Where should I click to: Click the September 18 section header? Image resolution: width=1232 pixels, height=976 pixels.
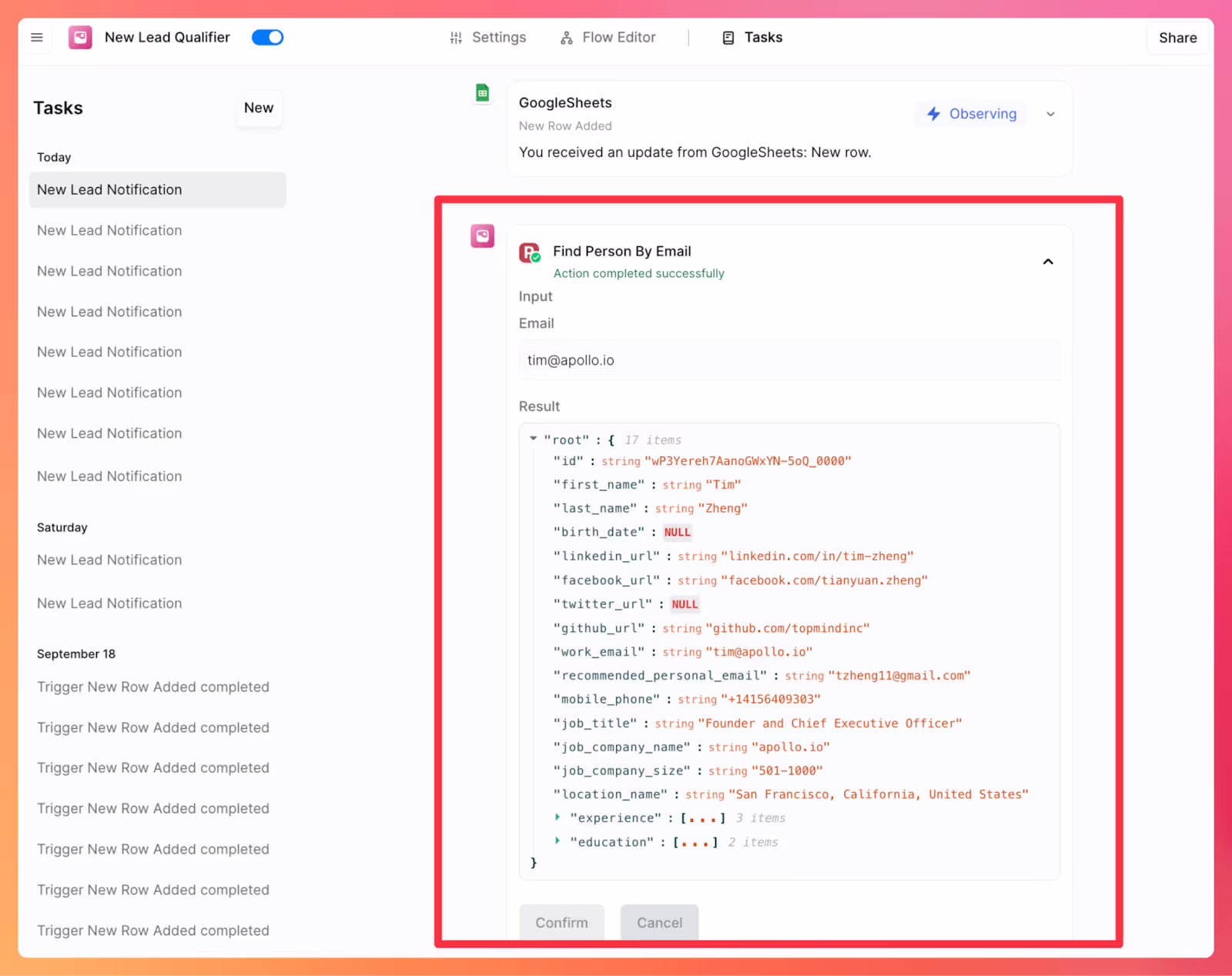pos(76,653)
